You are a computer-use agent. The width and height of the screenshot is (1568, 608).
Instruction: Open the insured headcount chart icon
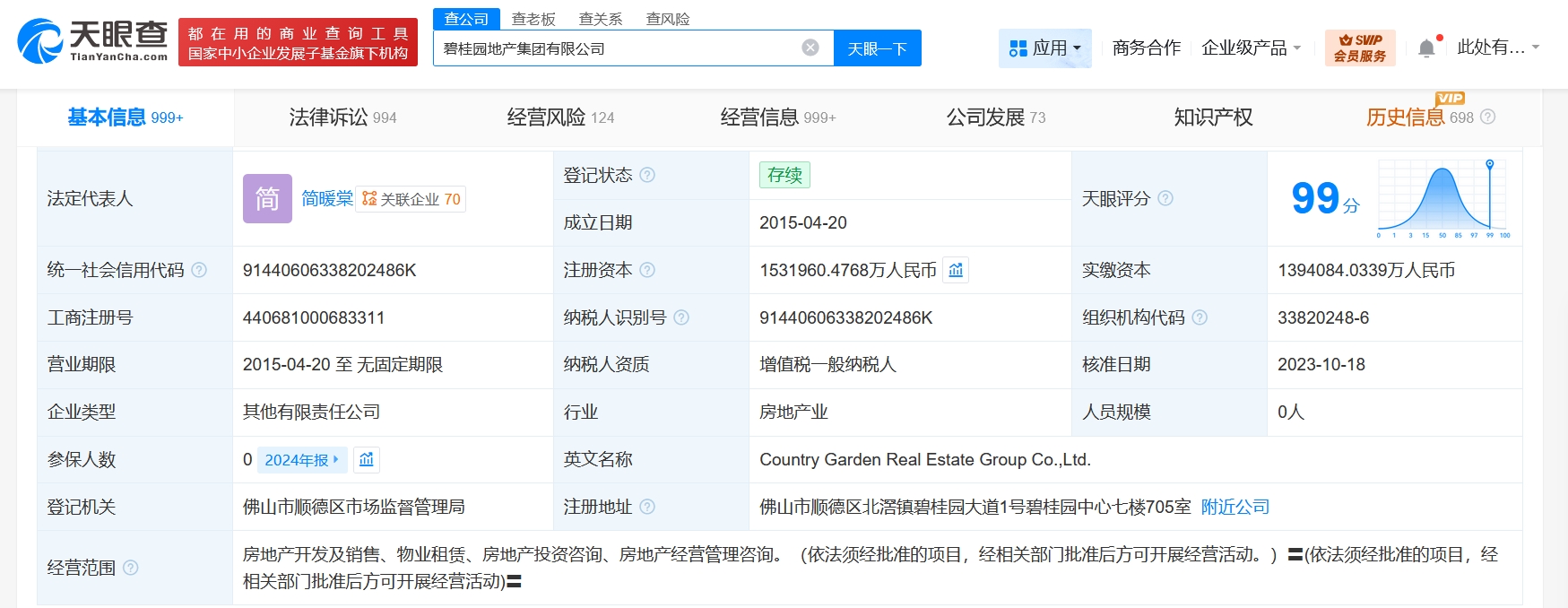[x=366, y=460]
